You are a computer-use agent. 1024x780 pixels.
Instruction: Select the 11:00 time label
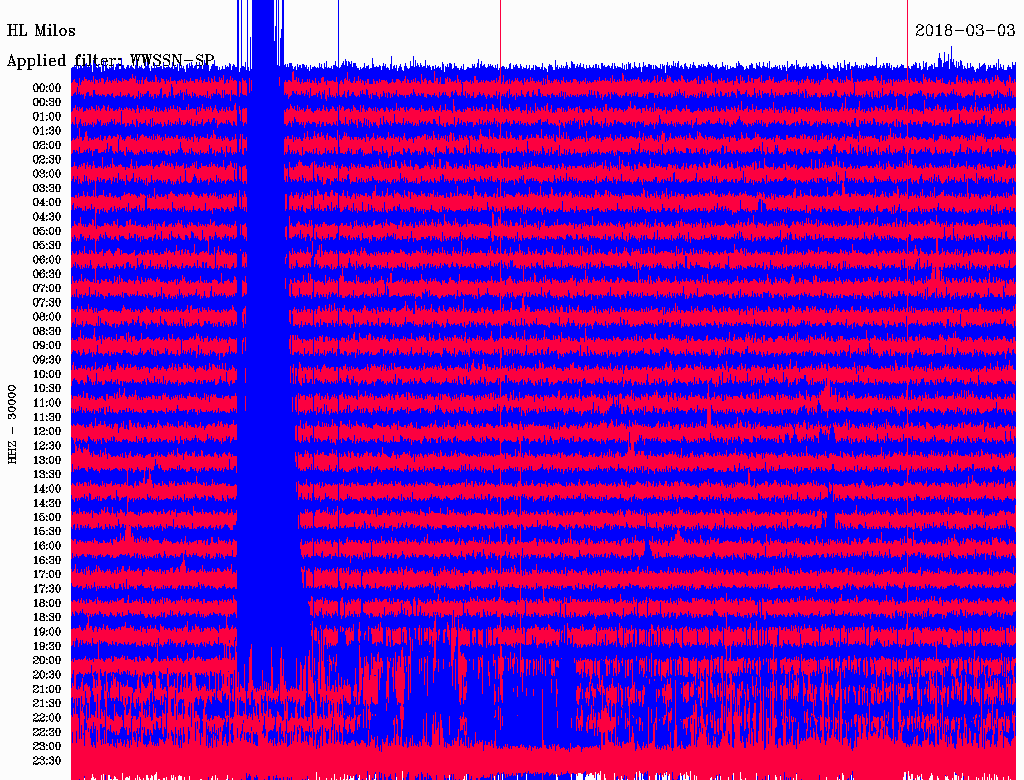pyautogui.click(x=47, y=402)
